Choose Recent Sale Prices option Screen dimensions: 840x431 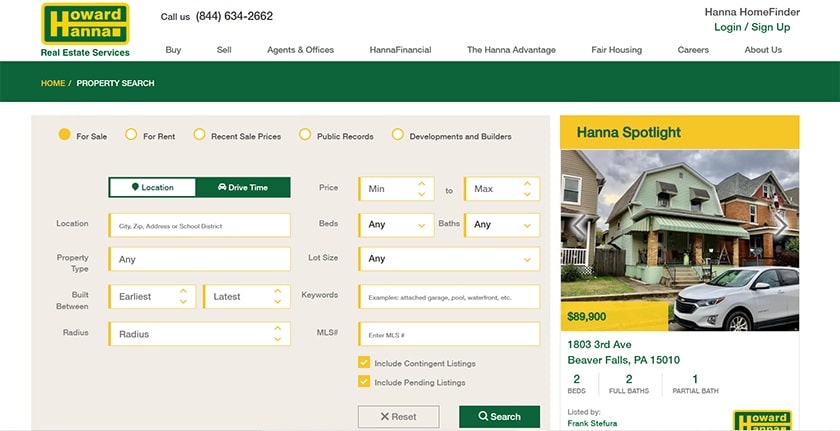(199, 134)
